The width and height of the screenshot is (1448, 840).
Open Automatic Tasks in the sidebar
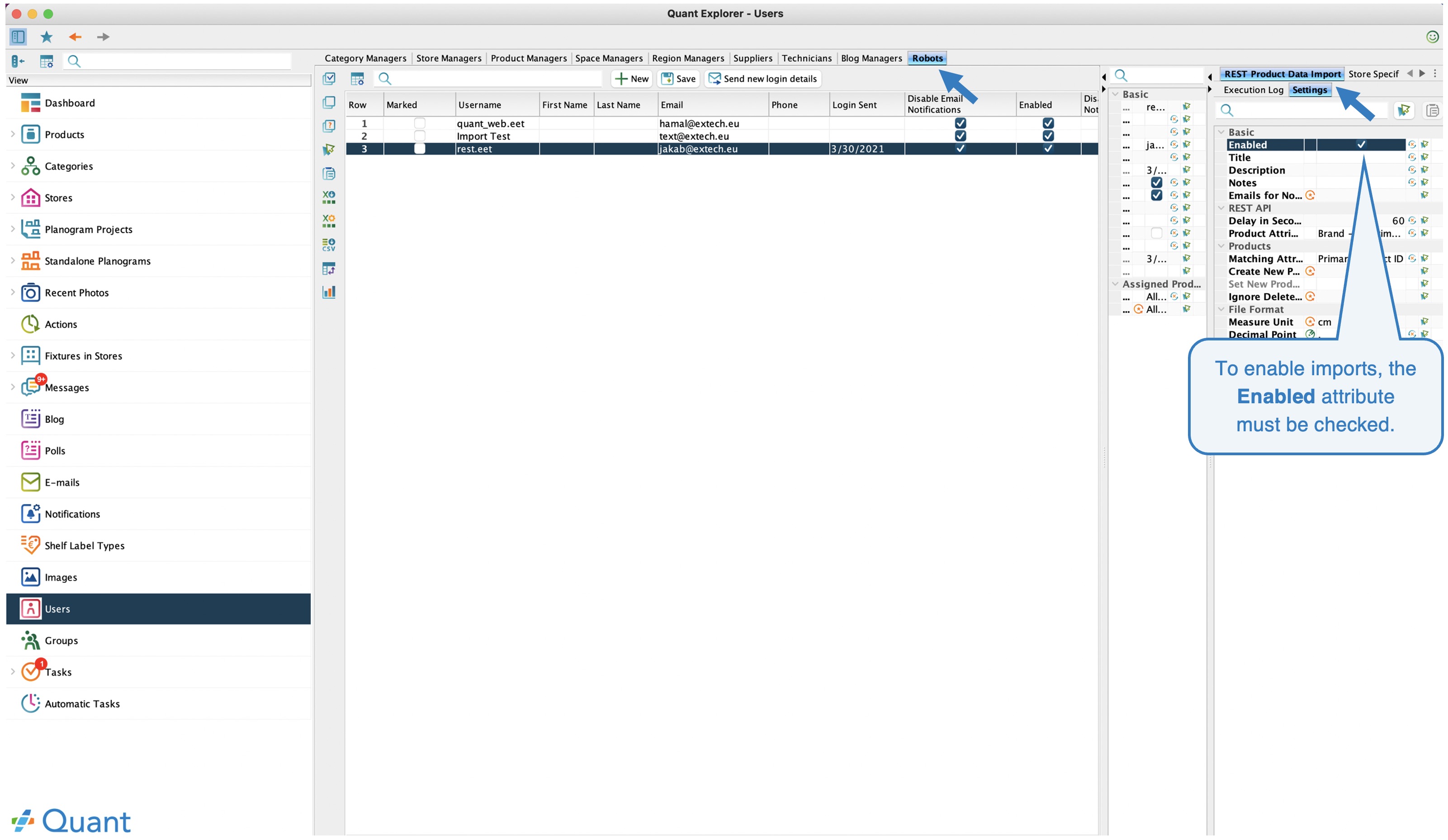pyautogui.click(x=158, y=703)
